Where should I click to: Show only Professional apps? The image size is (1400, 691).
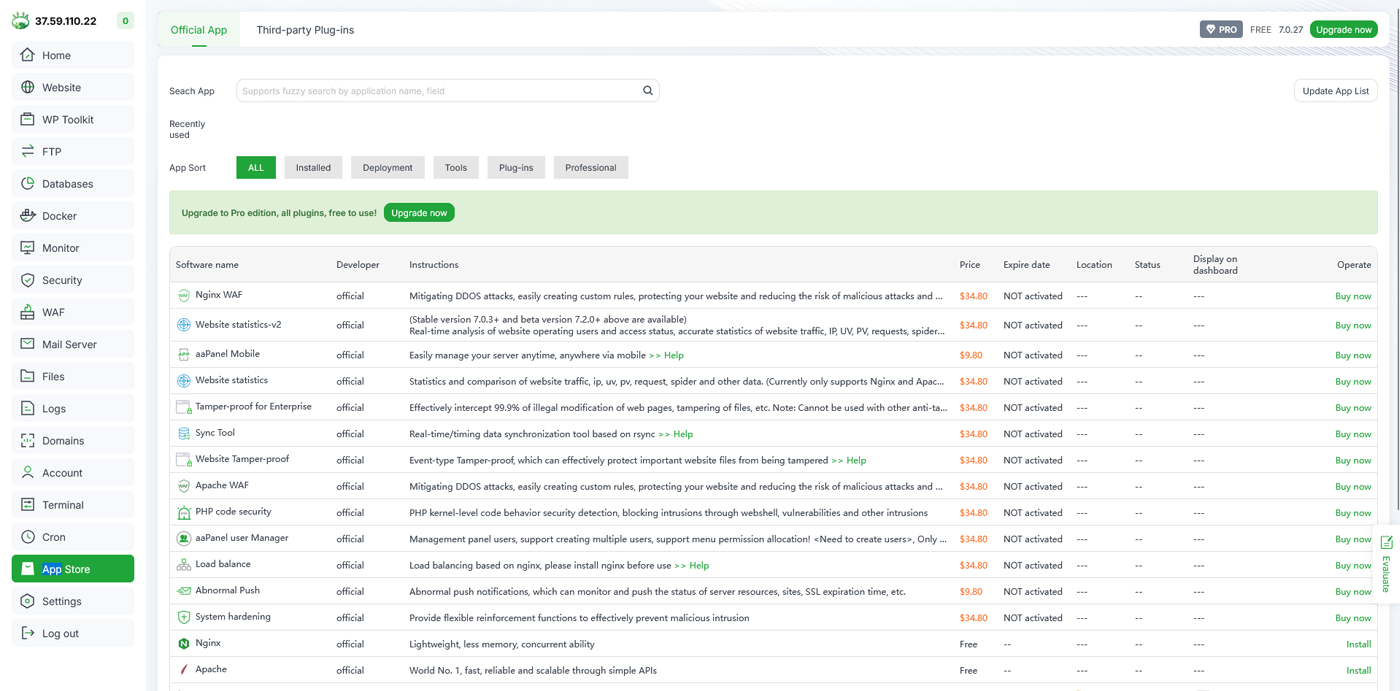590,168
